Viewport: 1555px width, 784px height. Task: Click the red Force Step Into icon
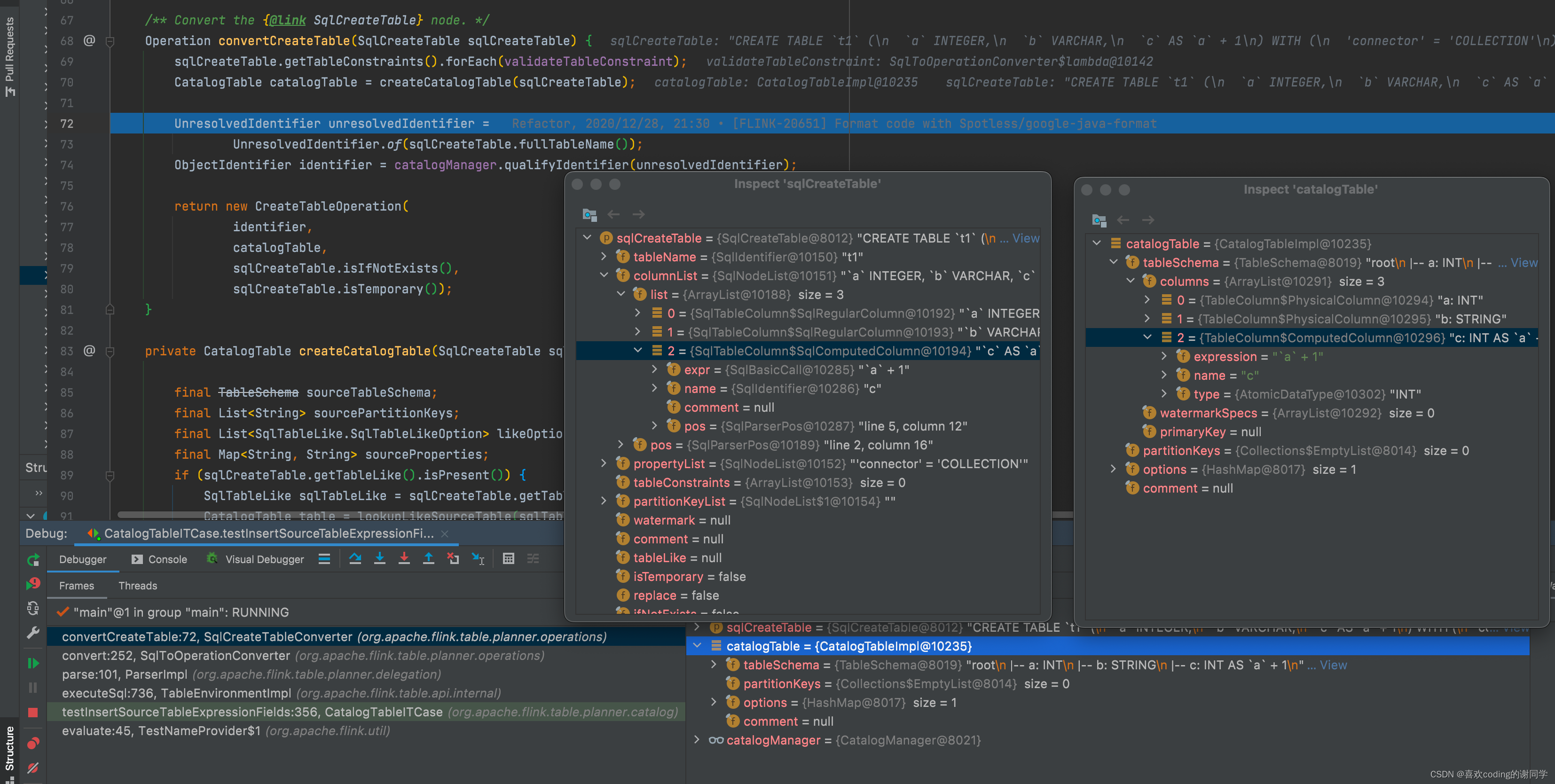pos(404,558)
